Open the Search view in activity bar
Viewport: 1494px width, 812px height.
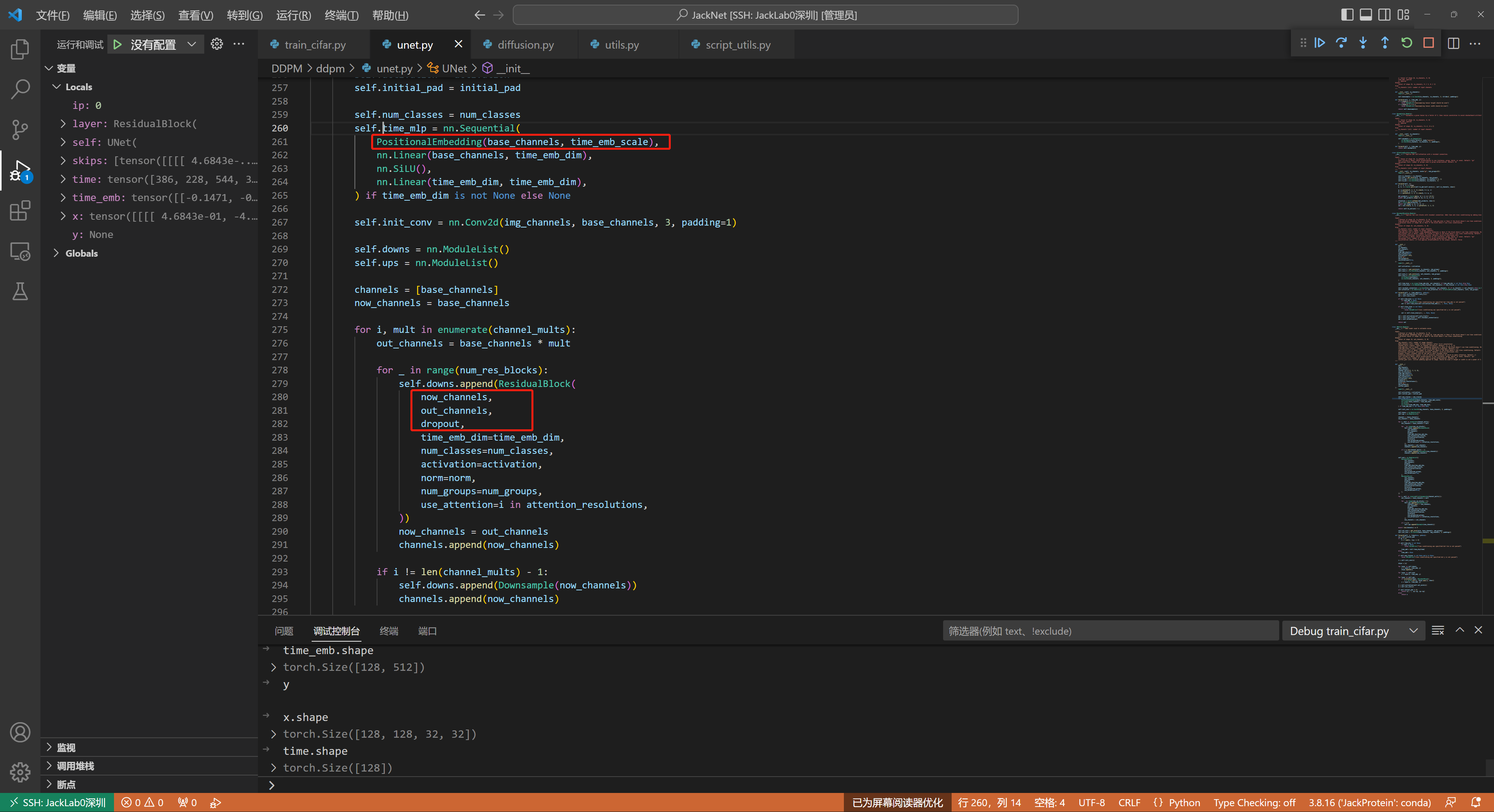tap(20, 89)
